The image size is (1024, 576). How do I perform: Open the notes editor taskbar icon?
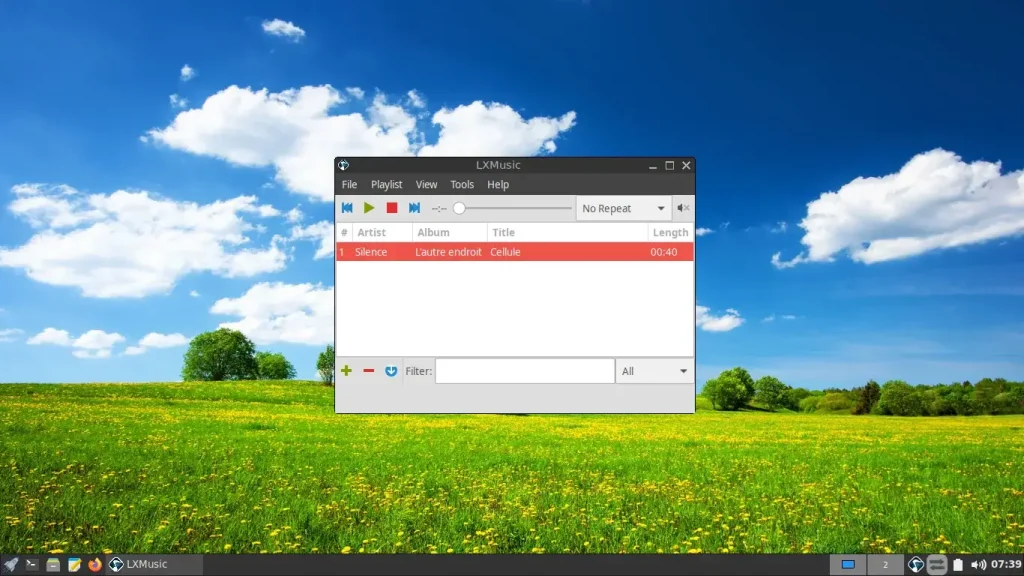(74, 564)
